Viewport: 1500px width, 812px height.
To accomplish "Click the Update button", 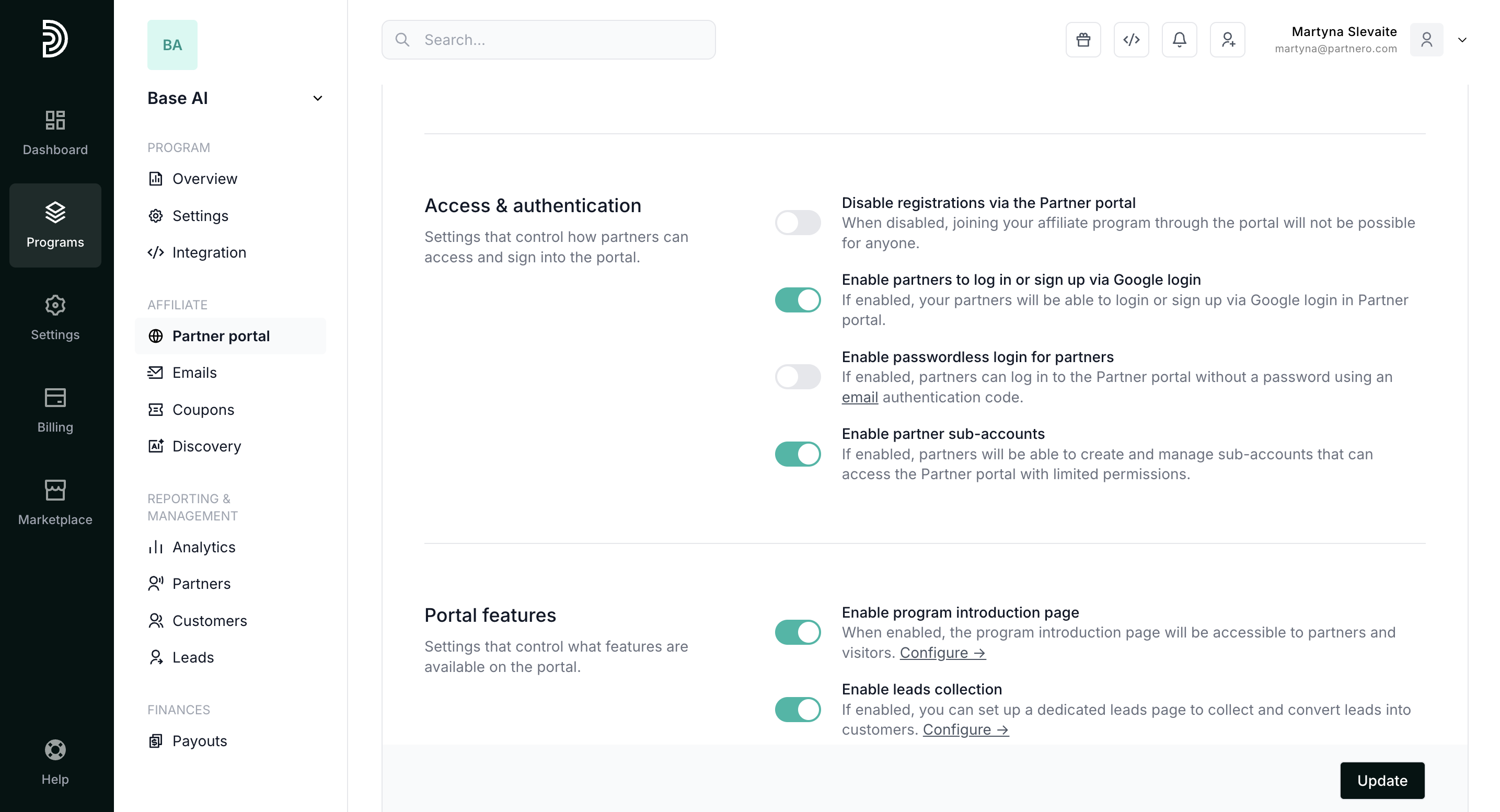I will click(1382, 780).
